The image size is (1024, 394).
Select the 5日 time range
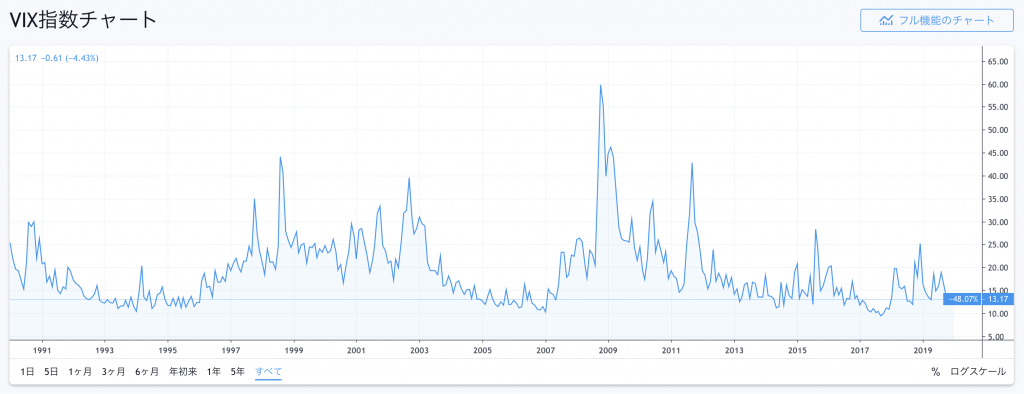pos(51,372)
